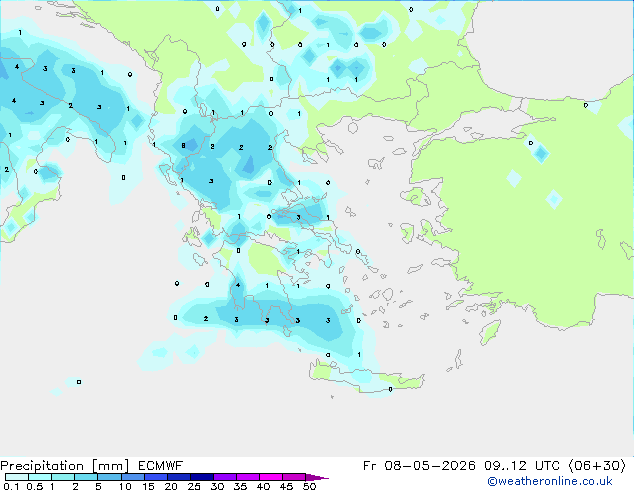Click the 'Precipitation [mm]' title text
Viewport: 634px width, 490px height.
tap(65, 466)
